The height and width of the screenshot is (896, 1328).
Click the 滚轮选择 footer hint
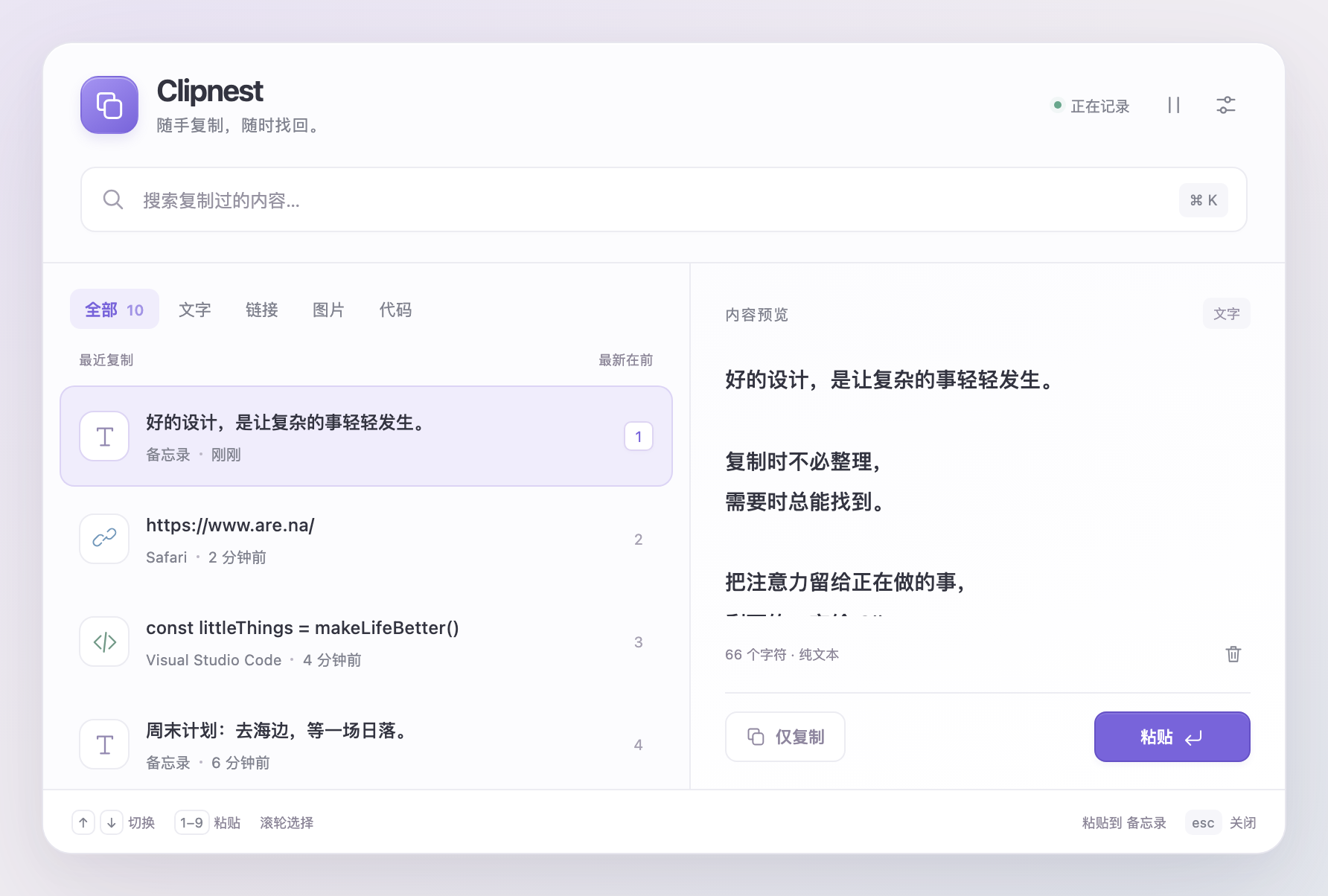pyautogui.click(x=287, y=822)
